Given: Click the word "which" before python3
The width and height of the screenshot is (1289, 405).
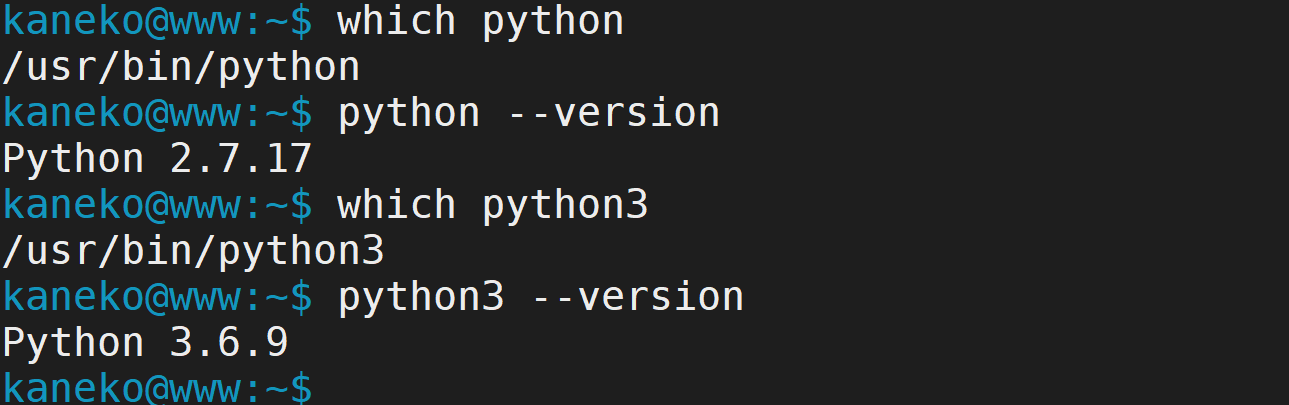Looking at the screenshot, I should [397, 205].
